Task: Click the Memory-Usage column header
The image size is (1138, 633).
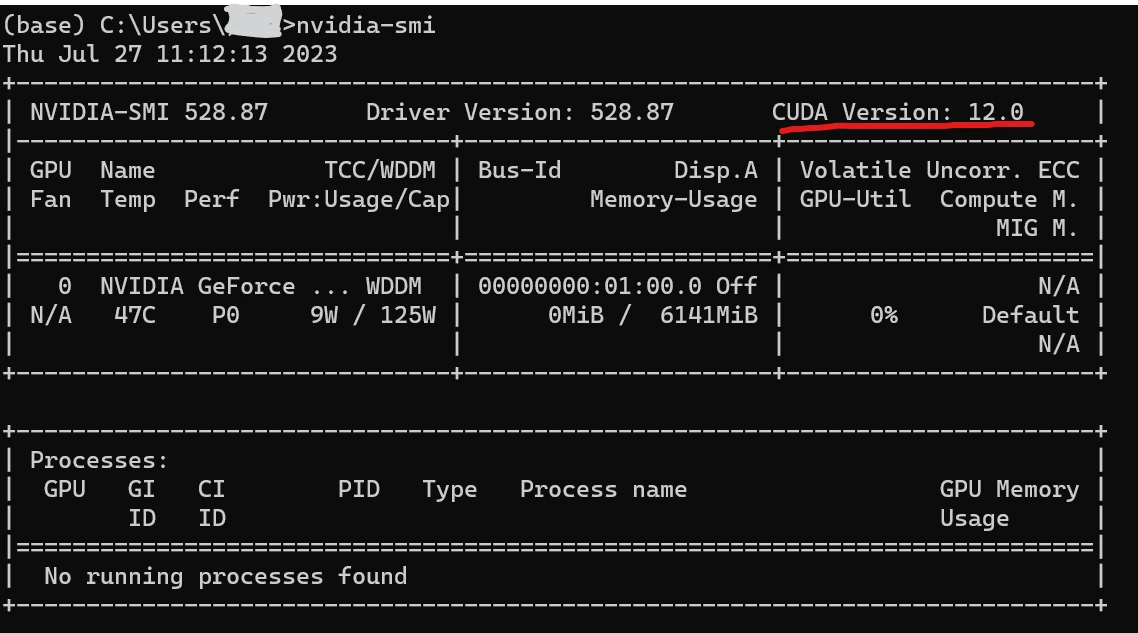Action: tap(673, 199)
